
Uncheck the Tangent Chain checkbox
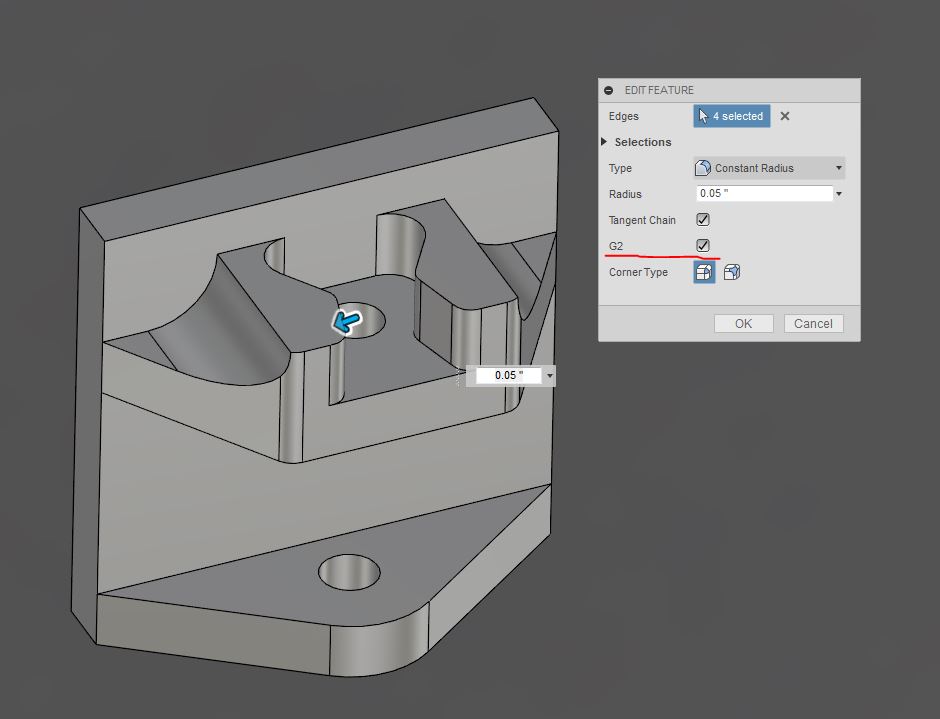point(703,219)
